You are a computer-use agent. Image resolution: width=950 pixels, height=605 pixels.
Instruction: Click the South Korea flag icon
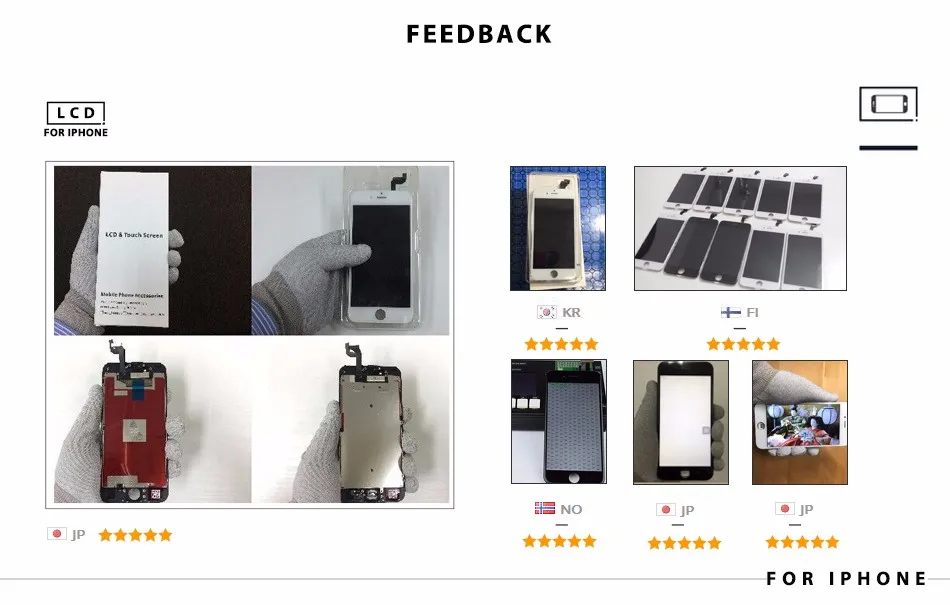(x=546, y=312)
